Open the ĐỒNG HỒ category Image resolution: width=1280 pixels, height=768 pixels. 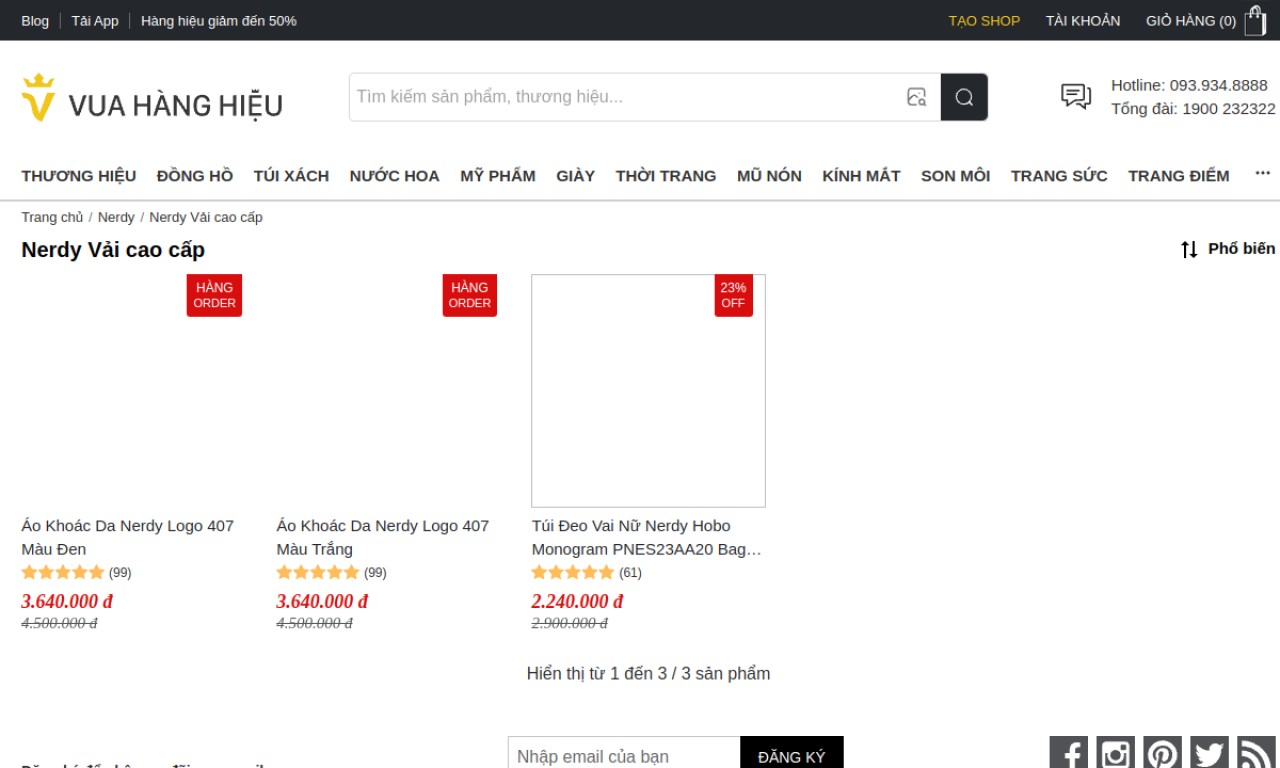[195, 176]
